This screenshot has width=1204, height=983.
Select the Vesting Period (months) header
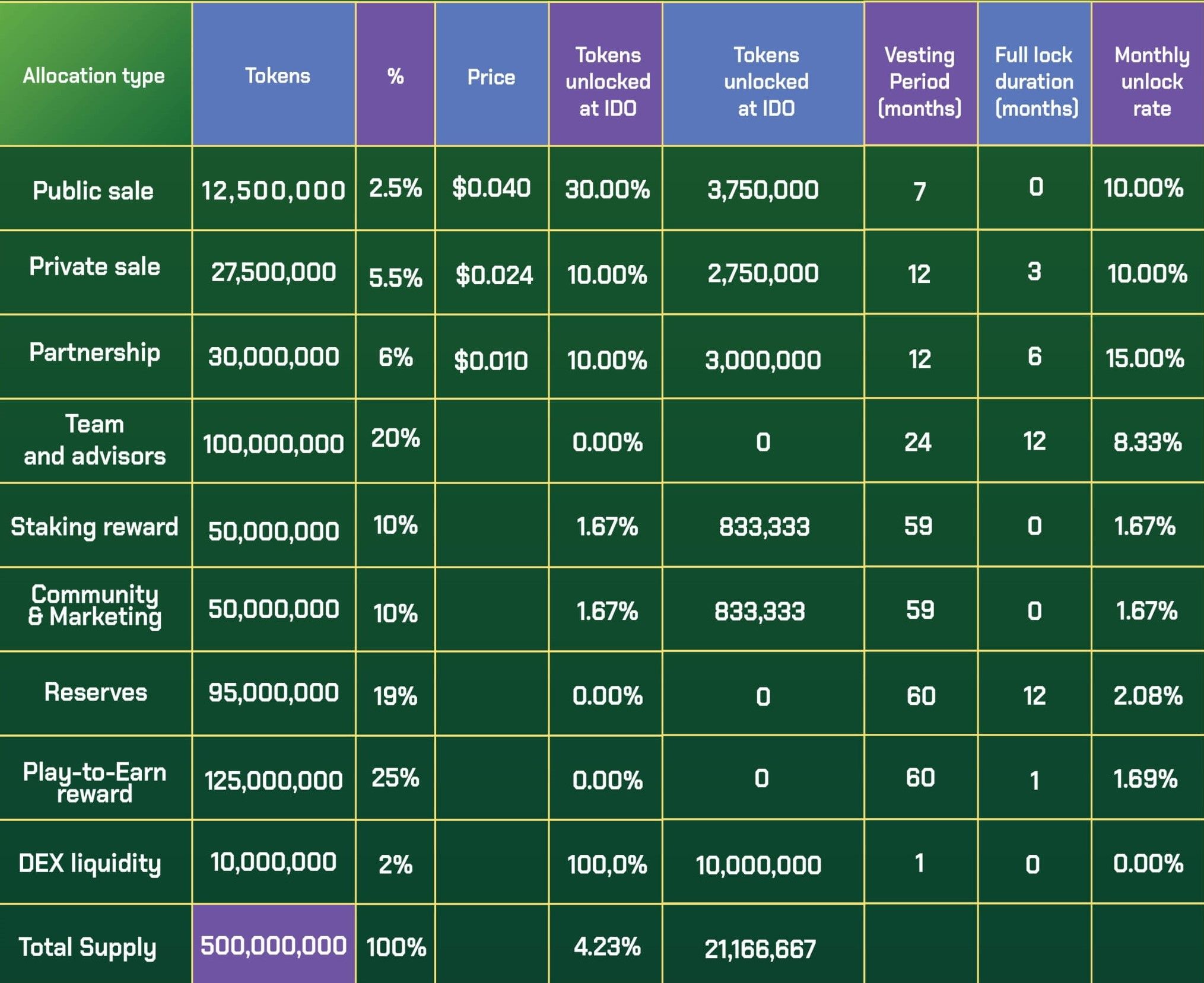coord(919,81)
